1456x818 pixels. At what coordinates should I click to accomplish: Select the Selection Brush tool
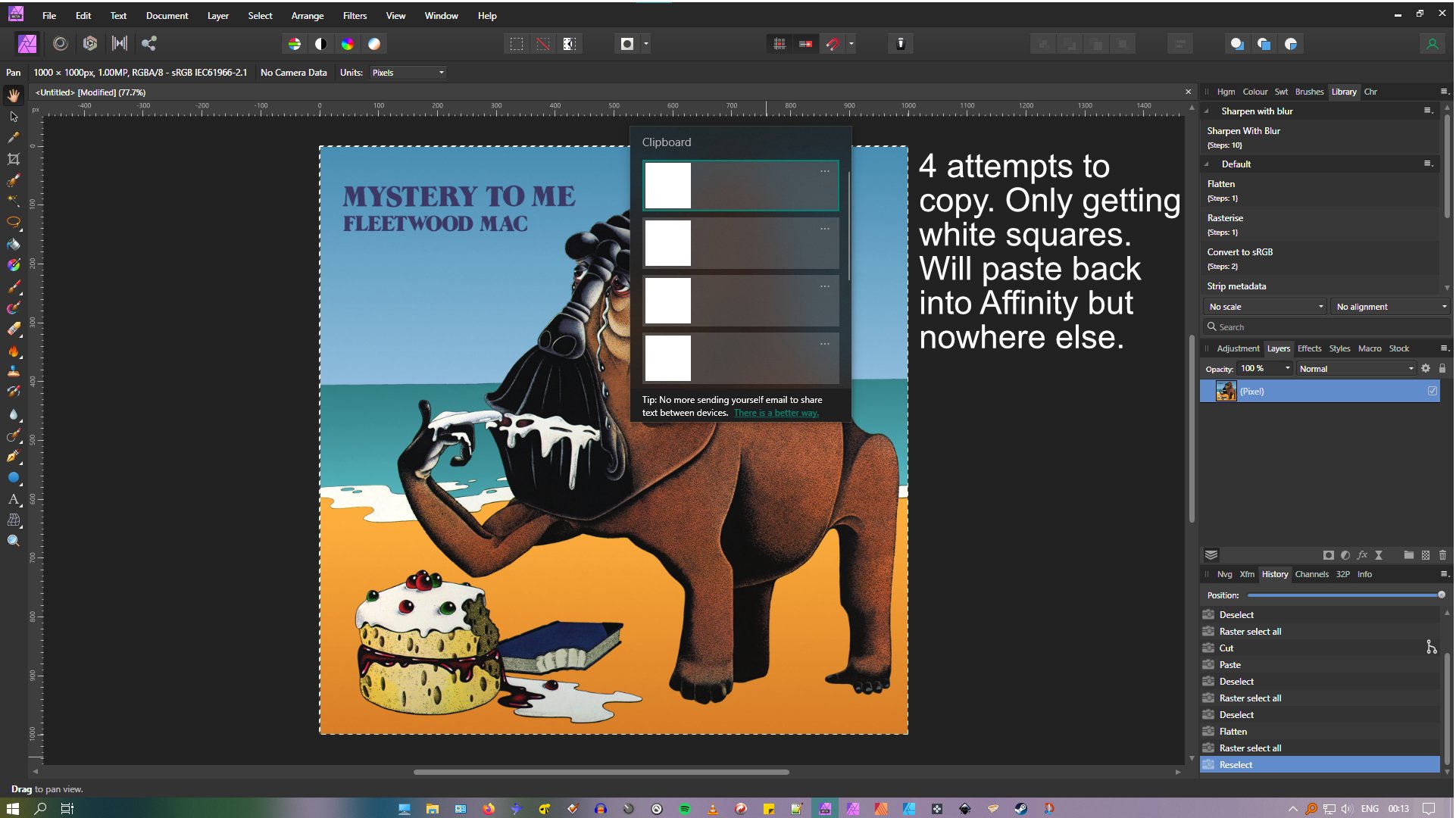[x=14, y=180]
